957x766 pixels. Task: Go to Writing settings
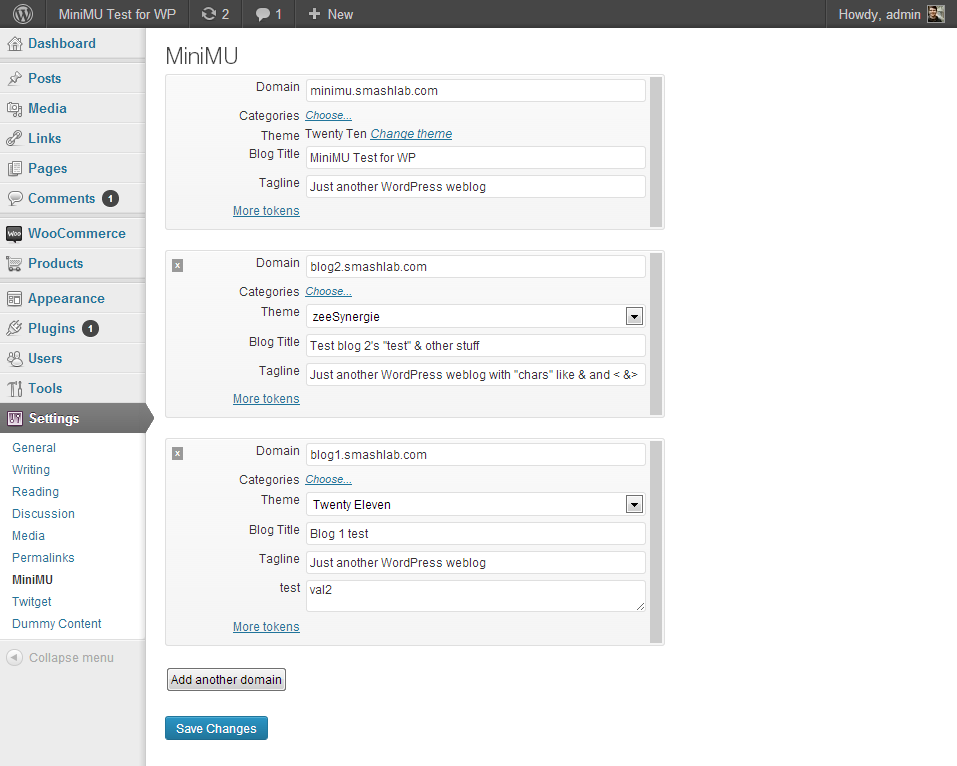coord(31,469)
